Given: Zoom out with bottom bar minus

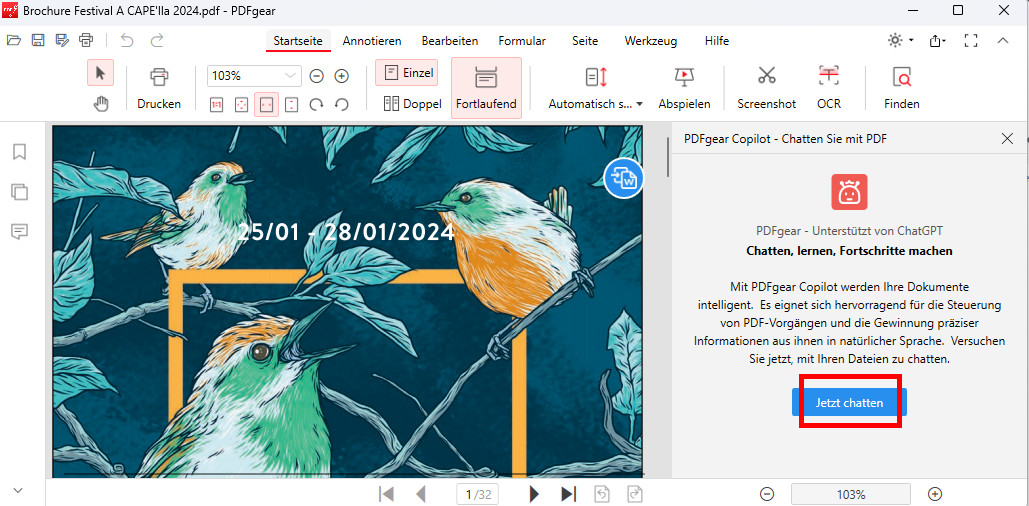Looking at the screenshot, I should pyautogui.click(x=766, y=494).
